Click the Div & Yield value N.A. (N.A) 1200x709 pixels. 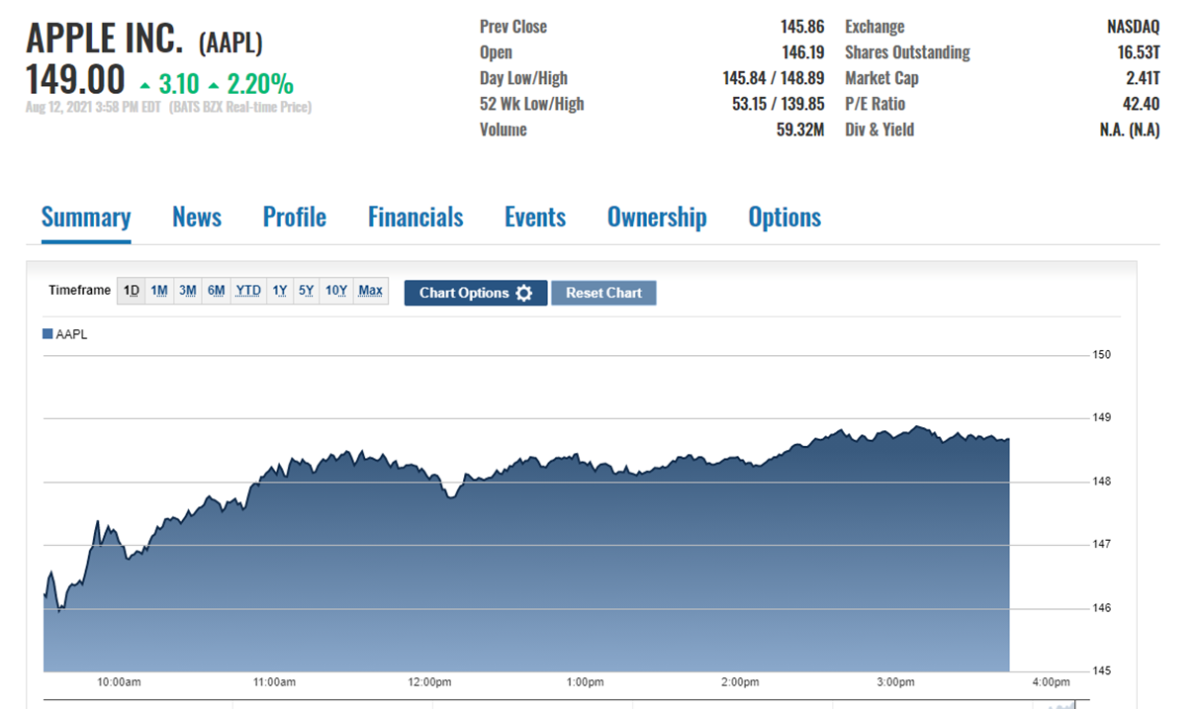click(x=1129, y=130)
